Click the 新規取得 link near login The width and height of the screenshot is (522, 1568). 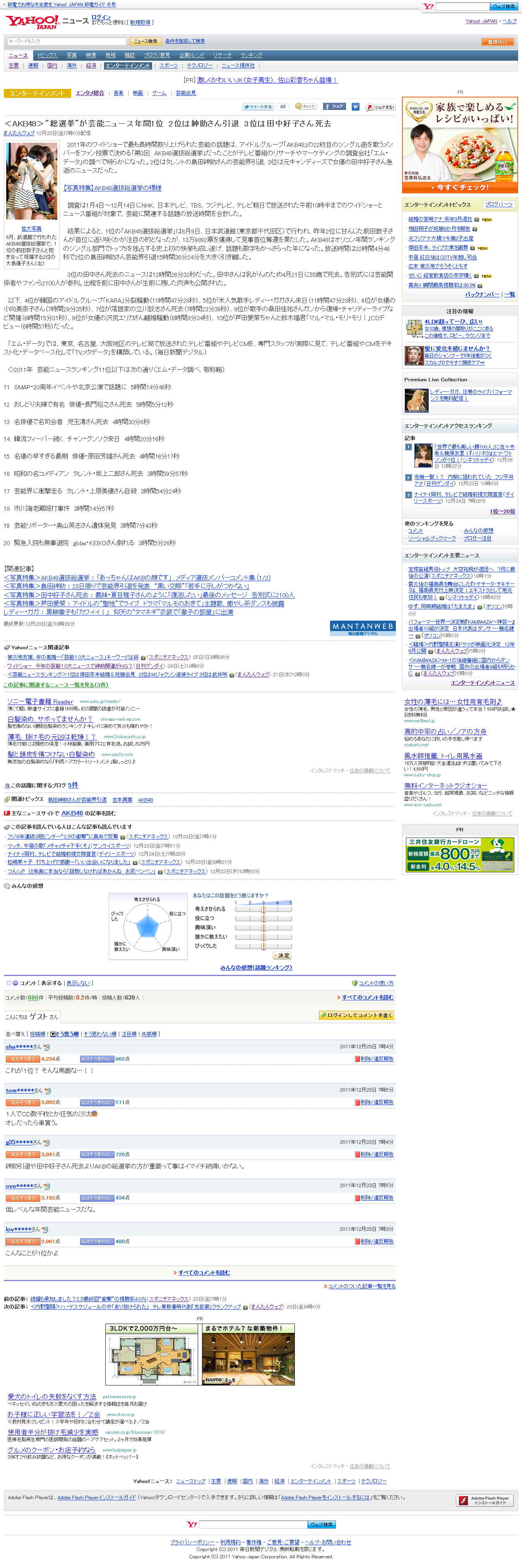tap(140, 22)
